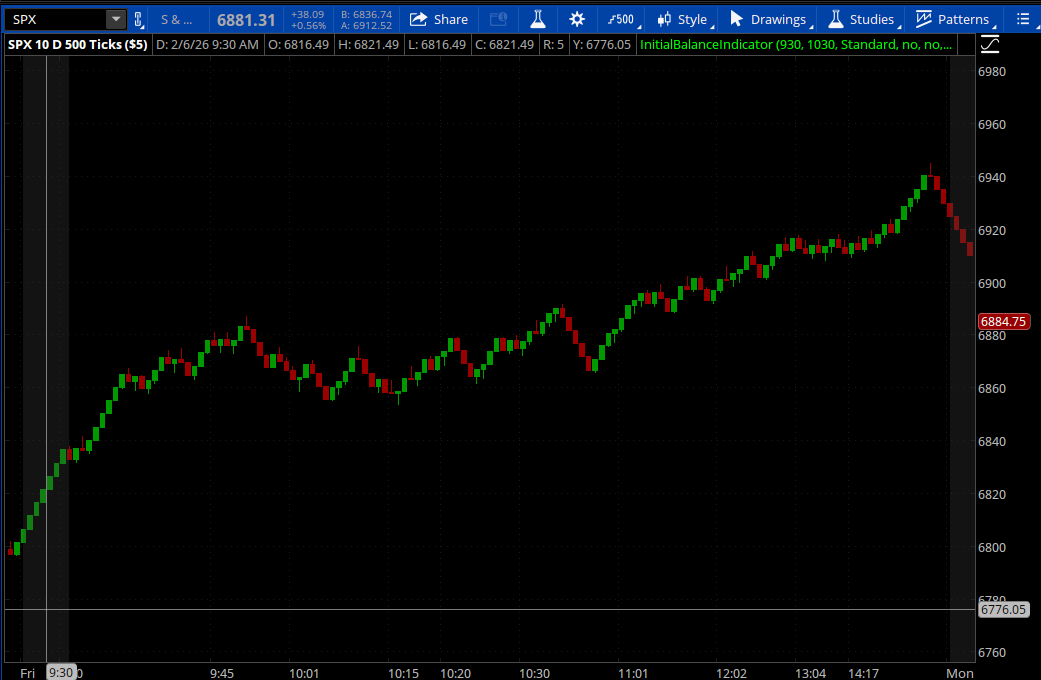Open chart settings gear icon

577,19
